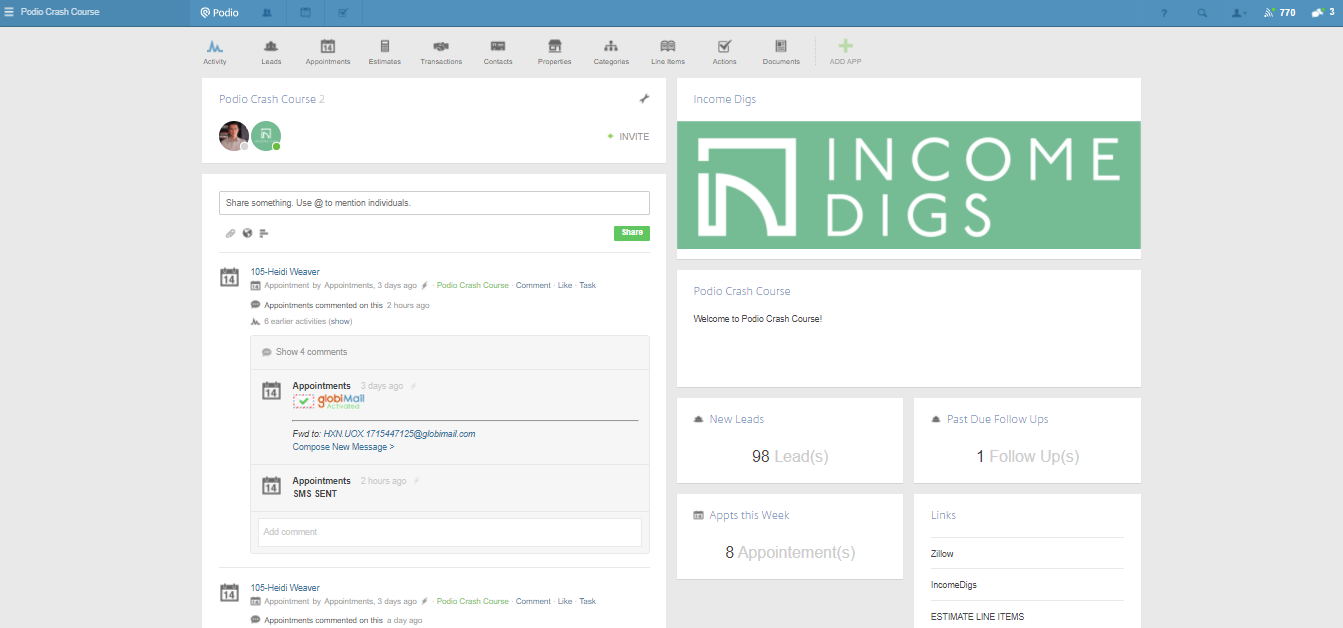Image resolution: width=1343 pixels, height=628 pixels.
Task: Switch to the Activity app
Action: coord(215,52)
